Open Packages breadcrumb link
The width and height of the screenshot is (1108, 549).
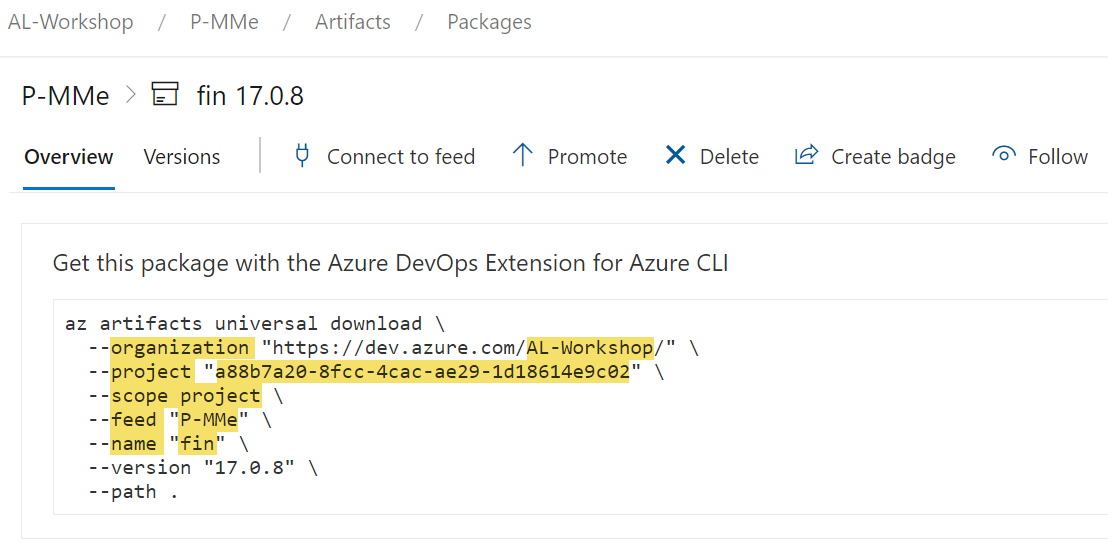click(x=489, y=22)
